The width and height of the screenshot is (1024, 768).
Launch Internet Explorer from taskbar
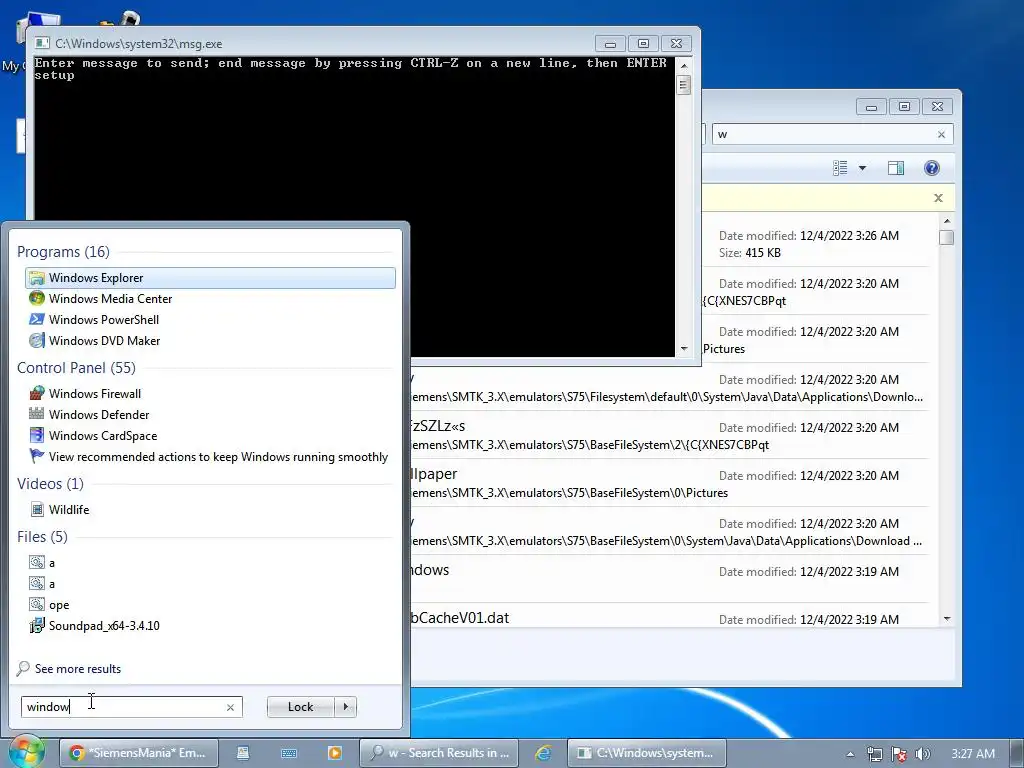543,753
